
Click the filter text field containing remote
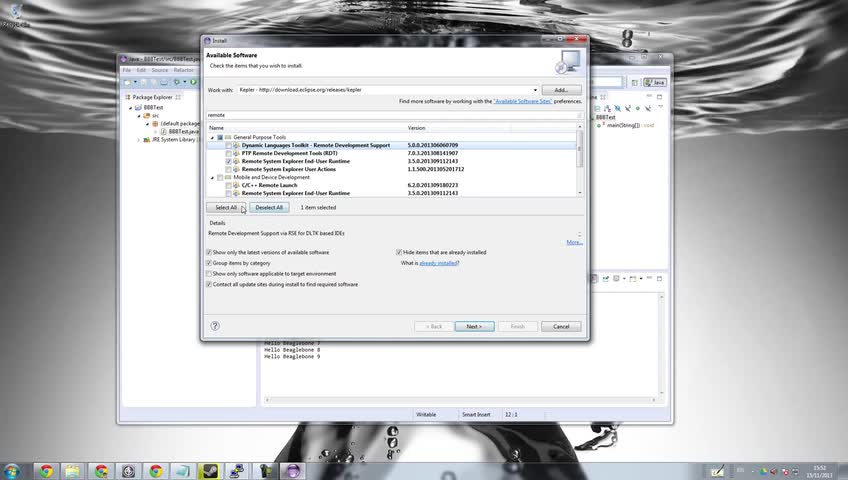tap(395, 115)
